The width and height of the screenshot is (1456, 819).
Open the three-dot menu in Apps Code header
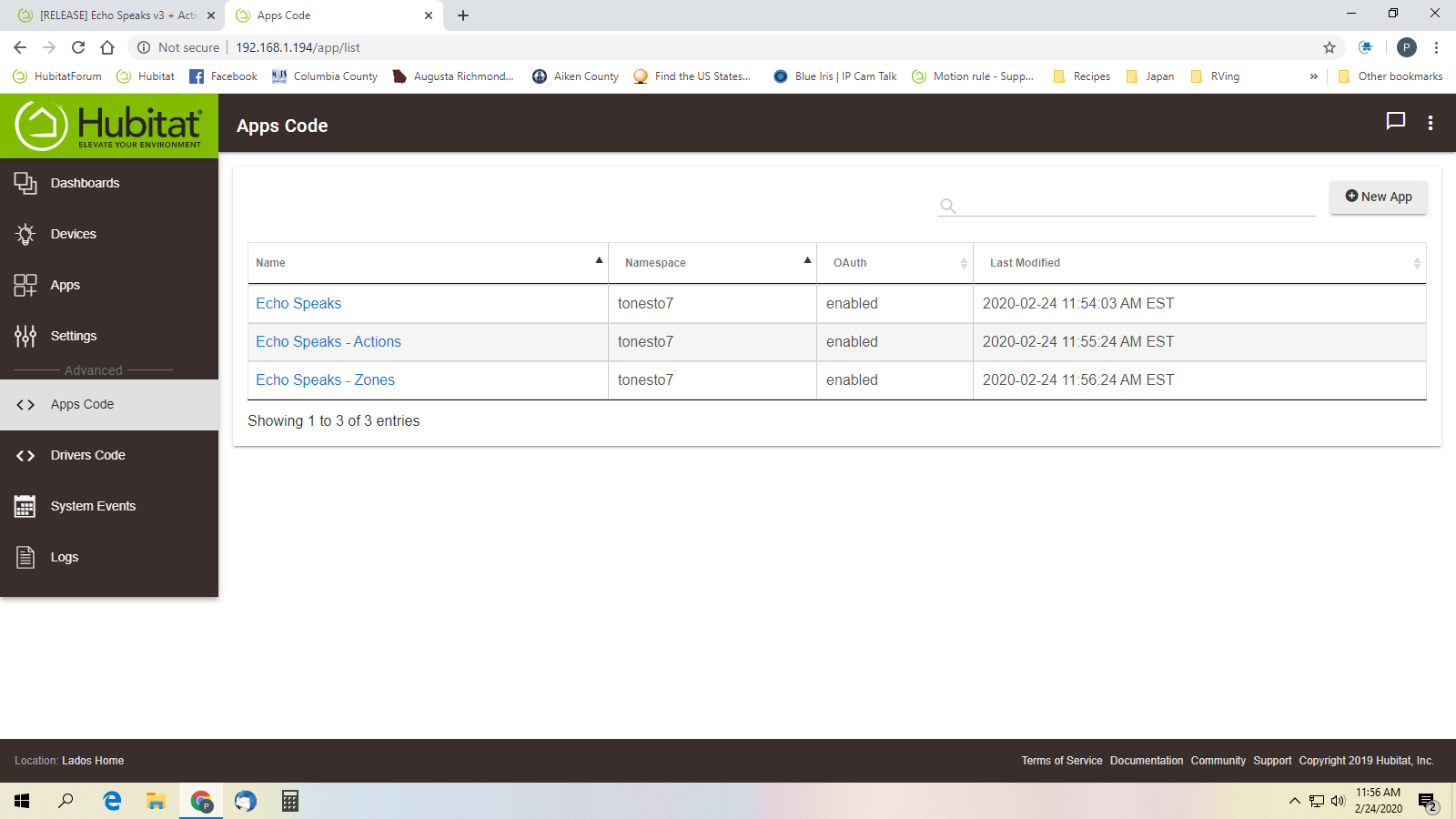1431,123
